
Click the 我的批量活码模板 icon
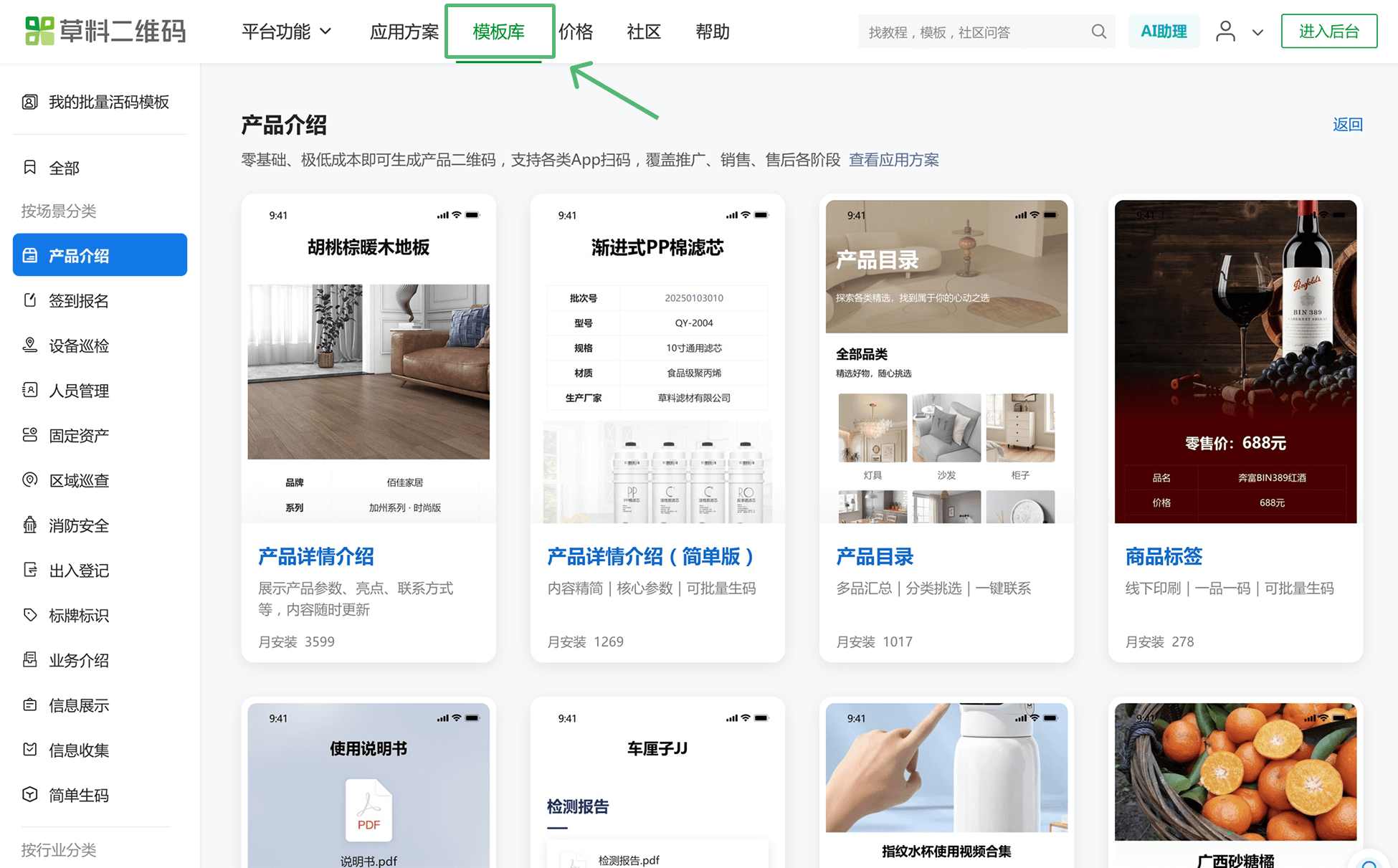coord(29,102)
